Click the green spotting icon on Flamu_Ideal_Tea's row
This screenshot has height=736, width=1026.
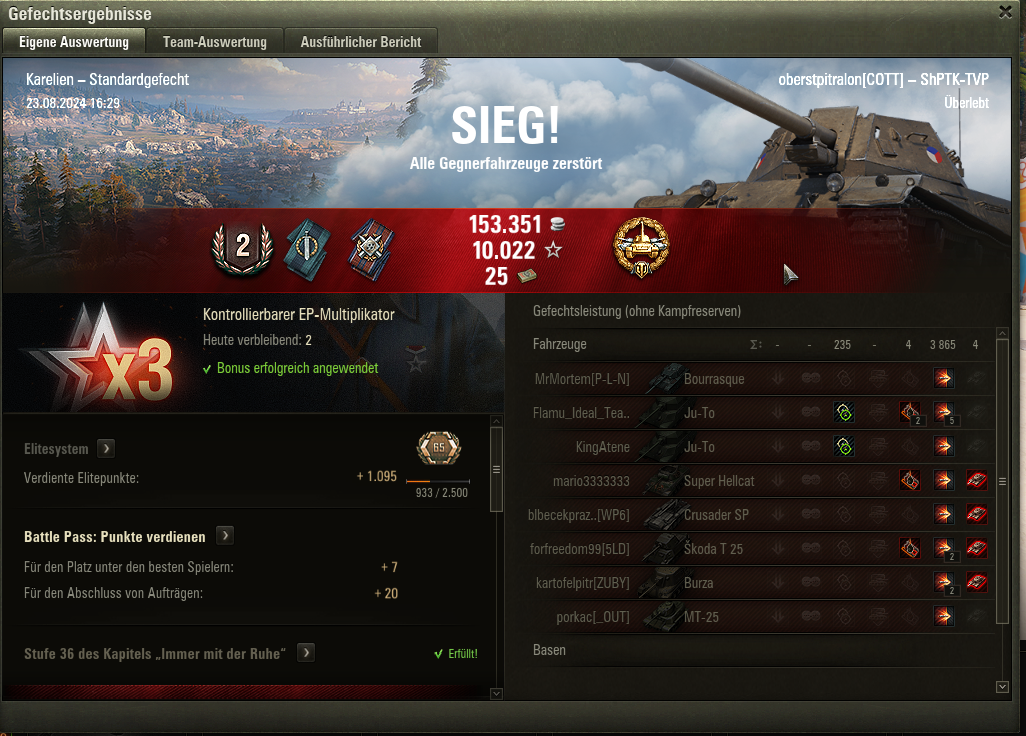tap(844, 413)
